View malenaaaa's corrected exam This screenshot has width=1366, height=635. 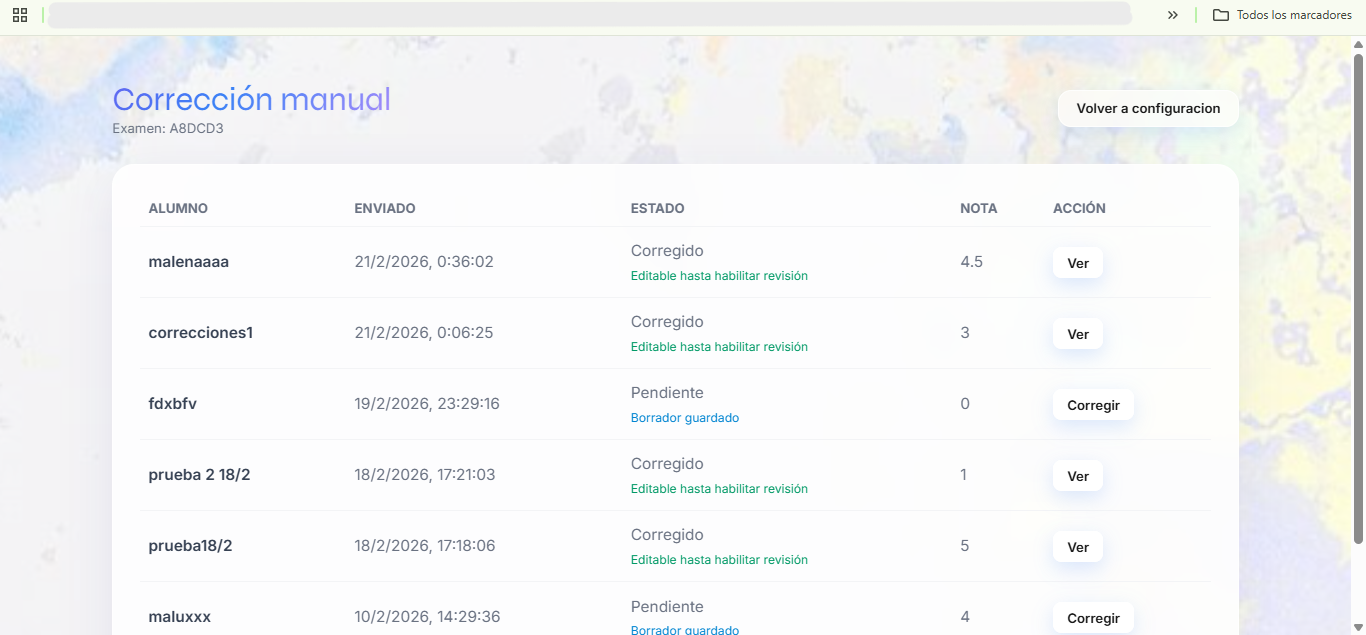click(x=1078, y=263)
